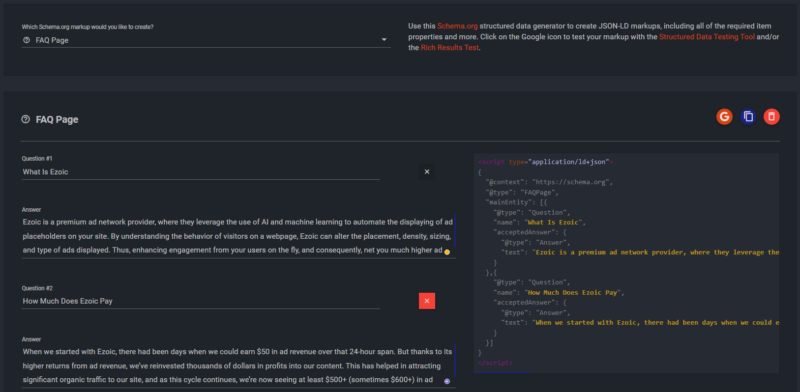The image size is (800, 392).
Task: Click the "What Is Ezoic" name value in code
Action: pos(553,223)
